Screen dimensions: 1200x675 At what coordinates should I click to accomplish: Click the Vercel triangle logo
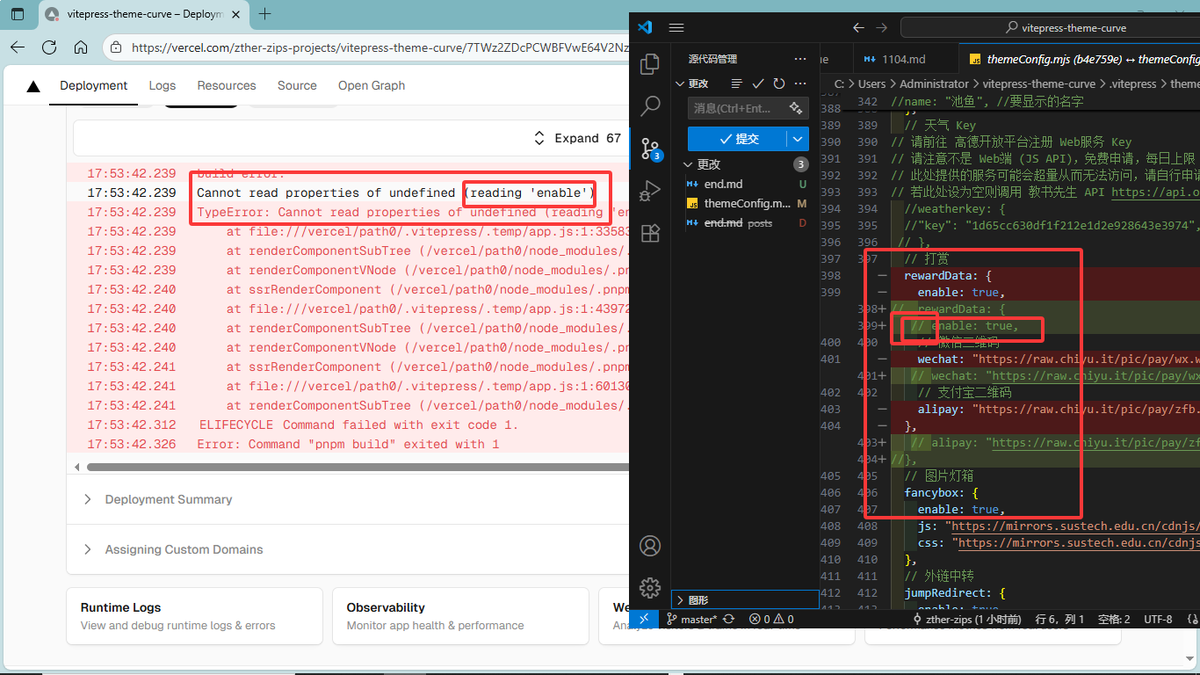tap(33, 86)
